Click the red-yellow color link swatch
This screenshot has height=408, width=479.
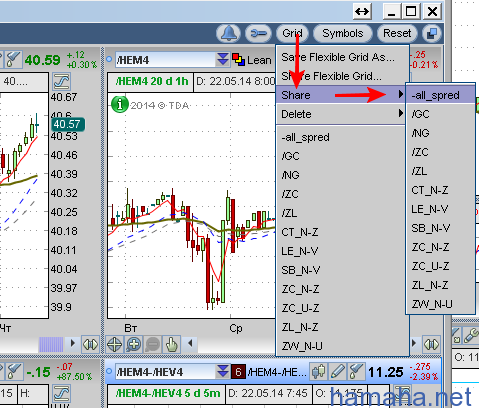coord(238,60)
